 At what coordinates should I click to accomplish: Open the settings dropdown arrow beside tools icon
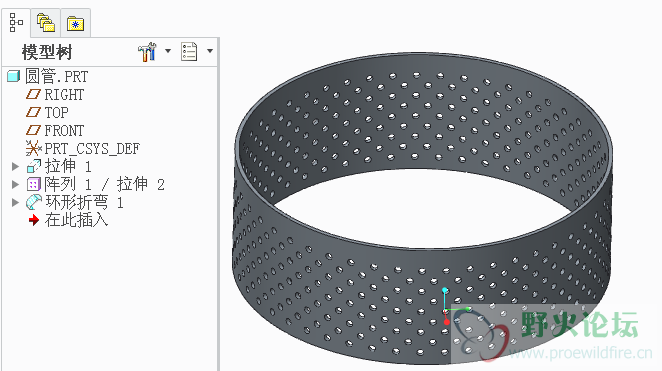pos(168,51)
